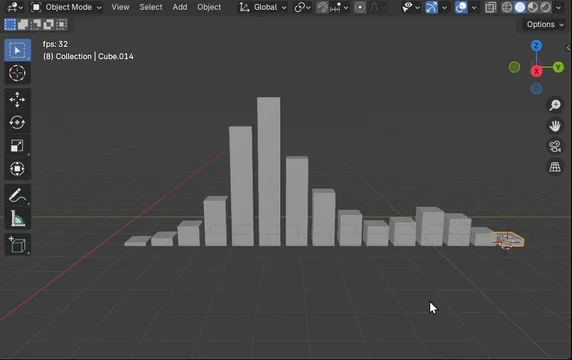Toggle show gizmos button

(x=431, y=7)
